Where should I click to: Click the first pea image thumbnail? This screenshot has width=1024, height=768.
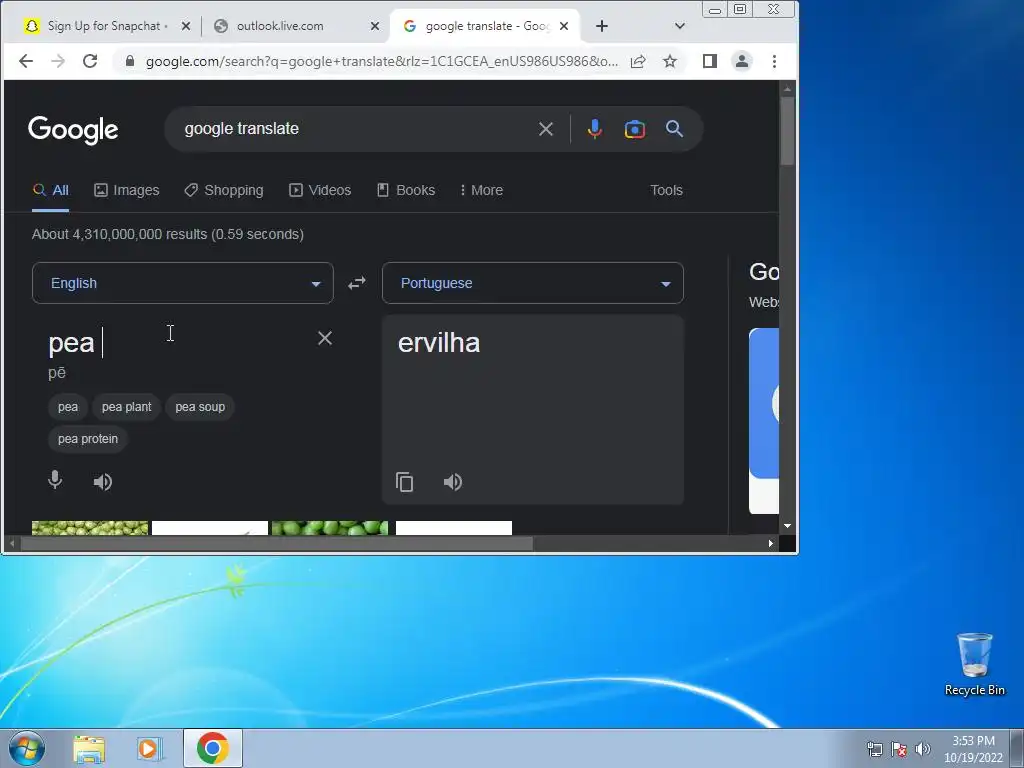[x=90, y=528]
